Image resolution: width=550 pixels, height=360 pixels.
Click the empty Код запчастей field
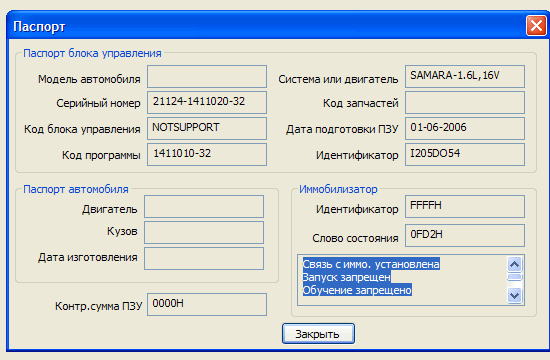pos(465,102)
